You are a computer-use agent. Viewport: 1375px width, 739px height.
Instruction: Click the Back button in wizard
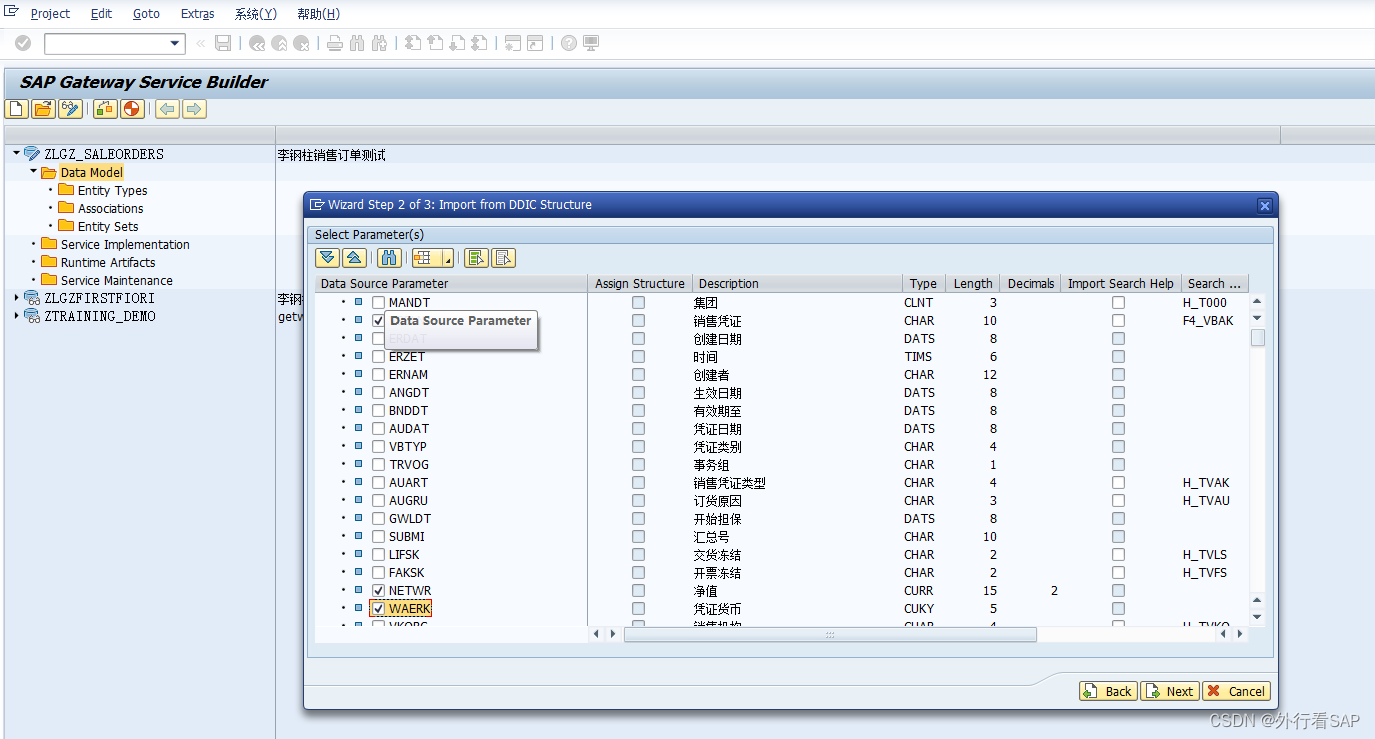[1107, 691]
